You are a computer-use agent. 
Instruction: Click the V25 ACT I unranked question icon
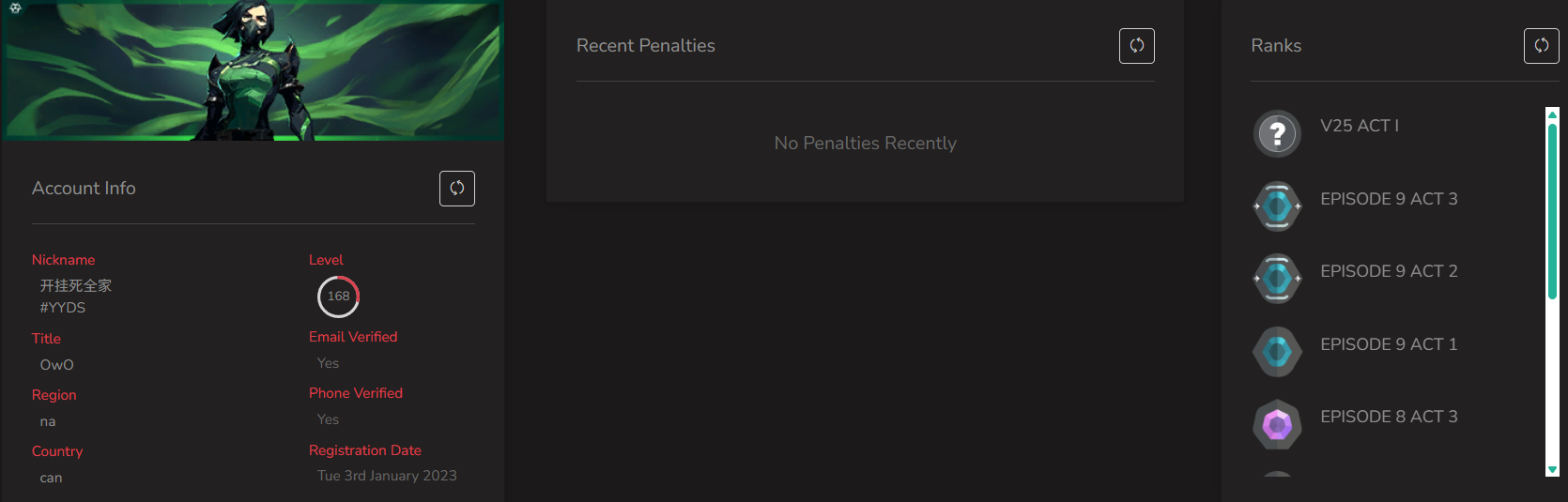[1277, 134]
